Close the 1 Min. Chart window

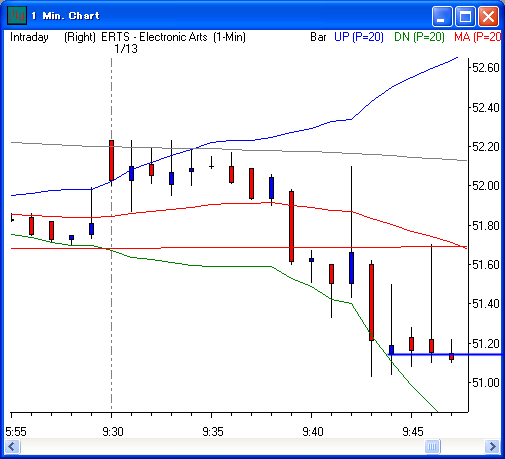tap(488, 16)
